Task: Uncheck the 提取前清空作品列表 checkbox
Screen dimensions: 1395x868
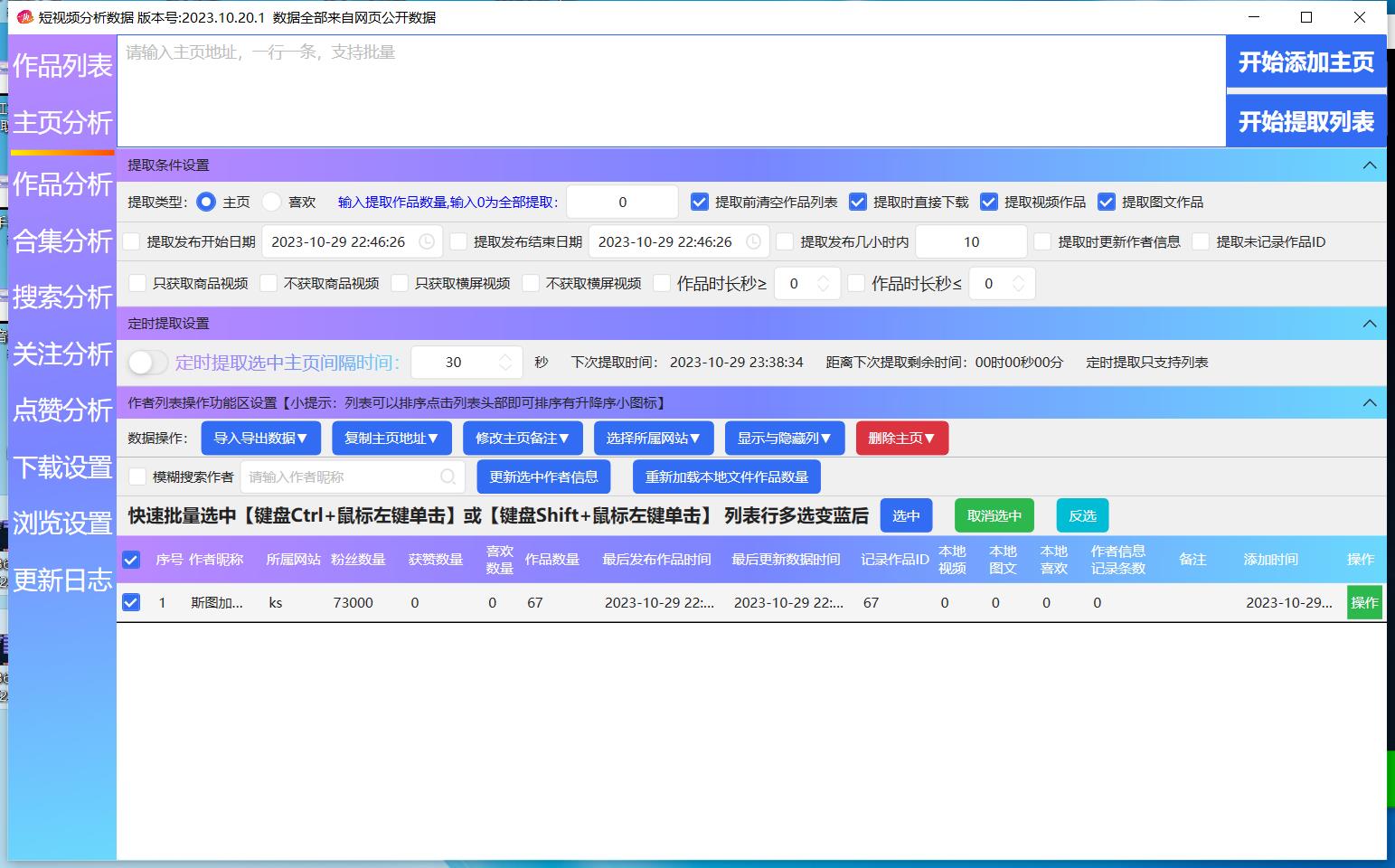Action: click(700, 202)
